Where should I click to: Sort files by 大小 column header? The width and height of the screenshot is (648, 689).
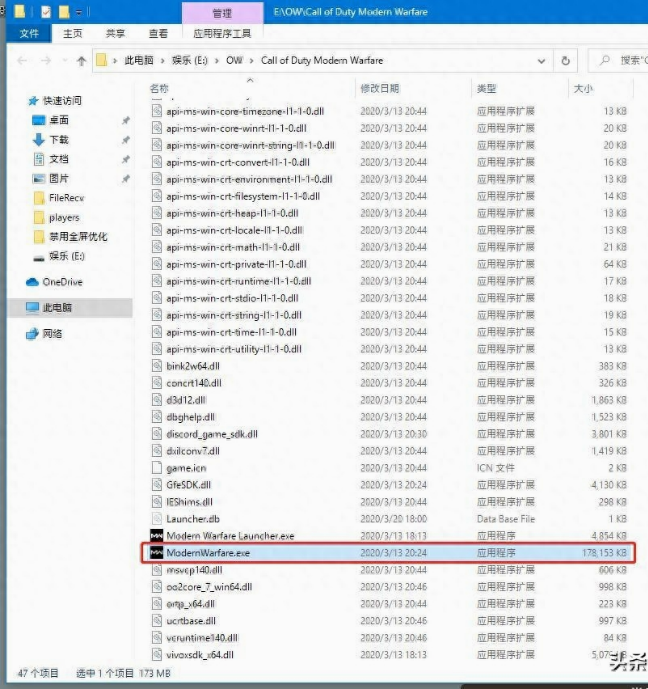tap(582, 89)
